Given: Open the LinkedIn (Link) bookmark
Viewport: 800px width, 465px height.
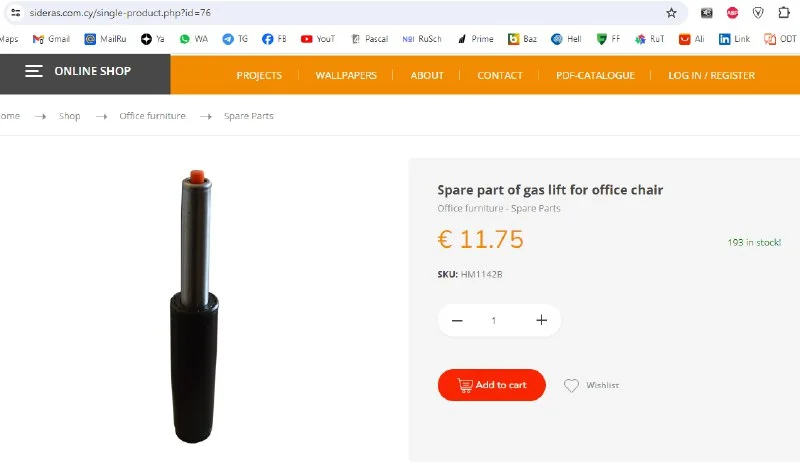Looking at the screenshot, I should tap(734, 39).
